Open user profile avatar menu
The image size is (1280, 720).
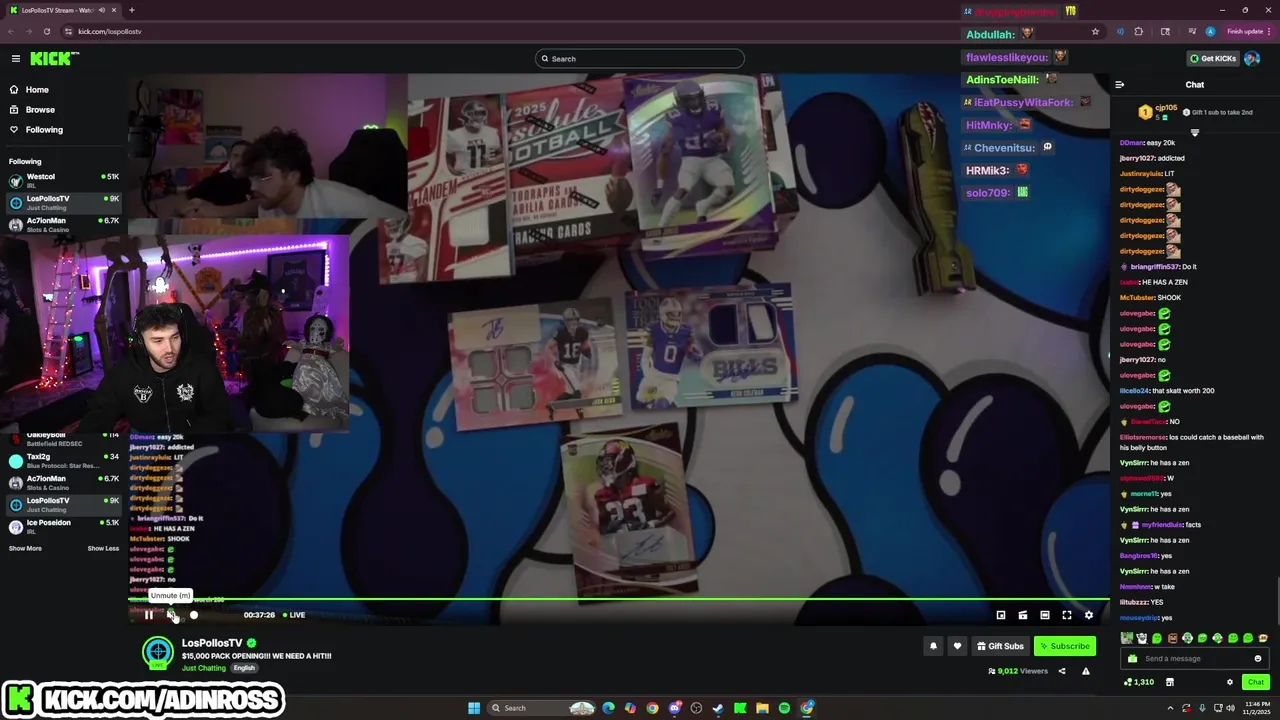1252,59
